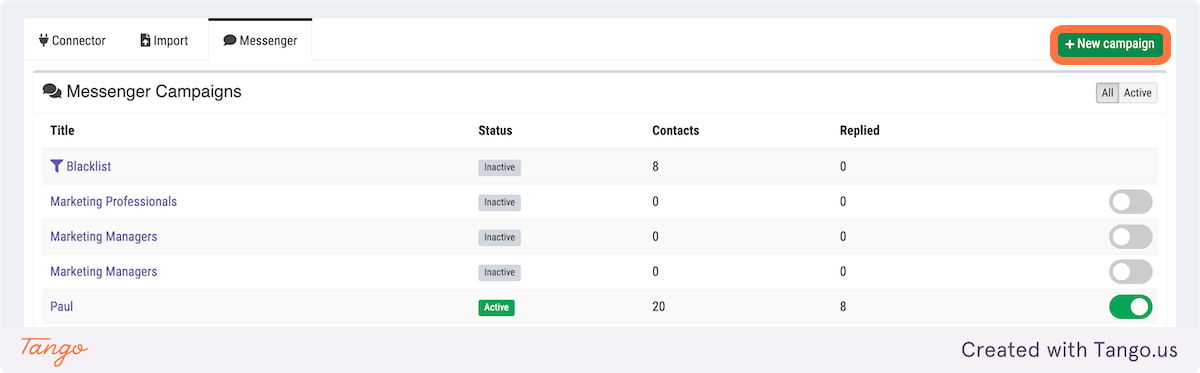Click the Status column header
1200x373 pixels.
point(495,131)
